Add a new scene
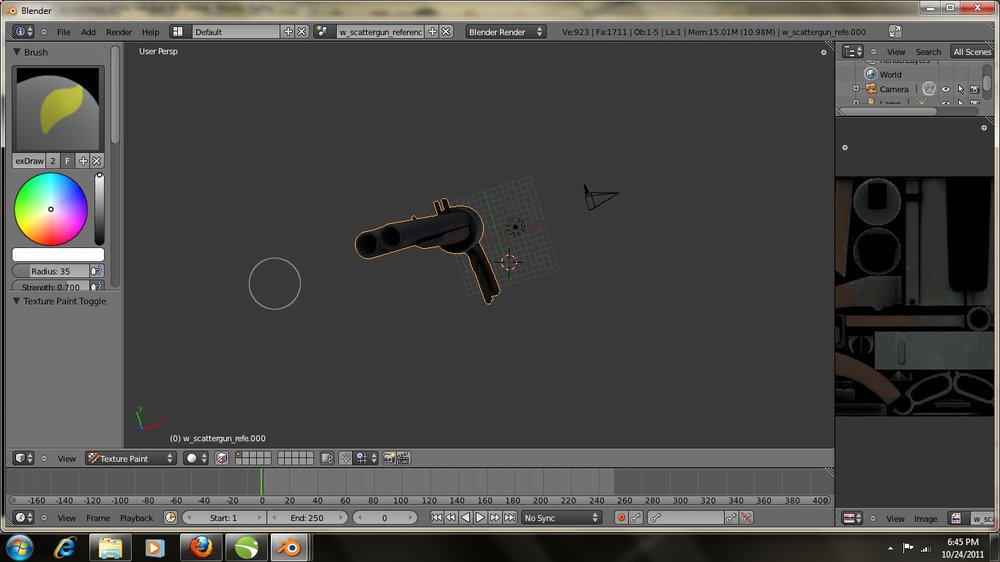Screen dimensions: 1000x562 point(432,32)
